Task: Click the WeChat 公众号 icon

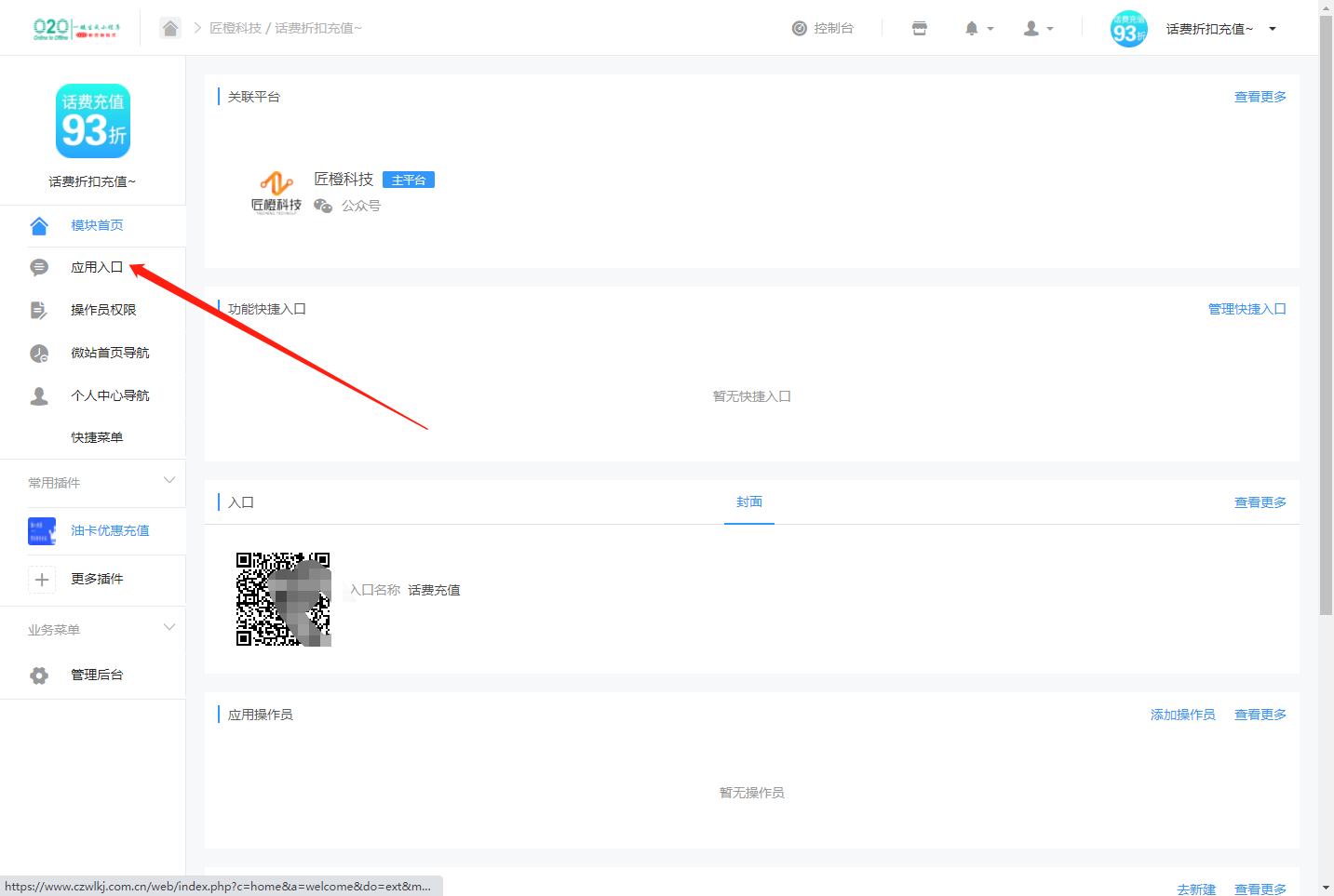Action: 323,206
